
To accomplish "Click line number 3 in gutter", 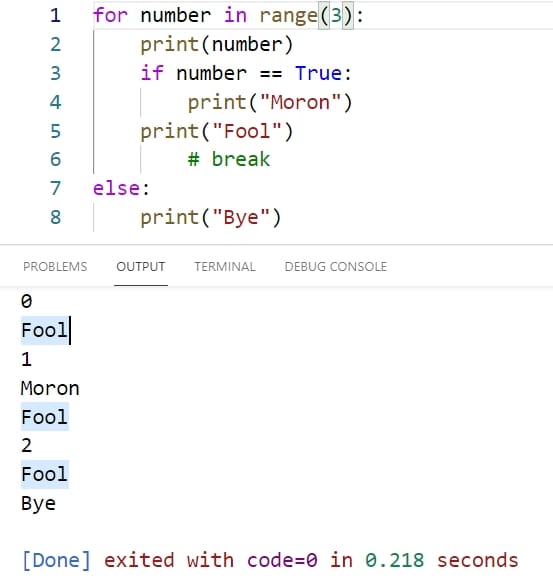I will pyautogui.click(x=55, y=73).
